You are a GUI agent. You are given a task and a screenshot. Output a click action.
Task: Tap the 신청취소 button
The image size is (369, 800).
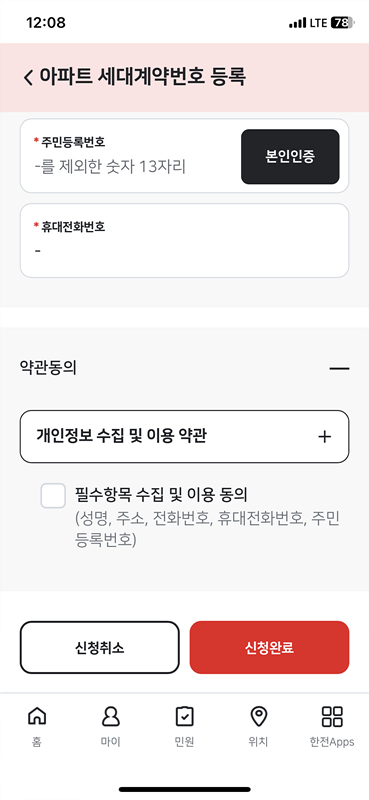[x=100, y=647]
